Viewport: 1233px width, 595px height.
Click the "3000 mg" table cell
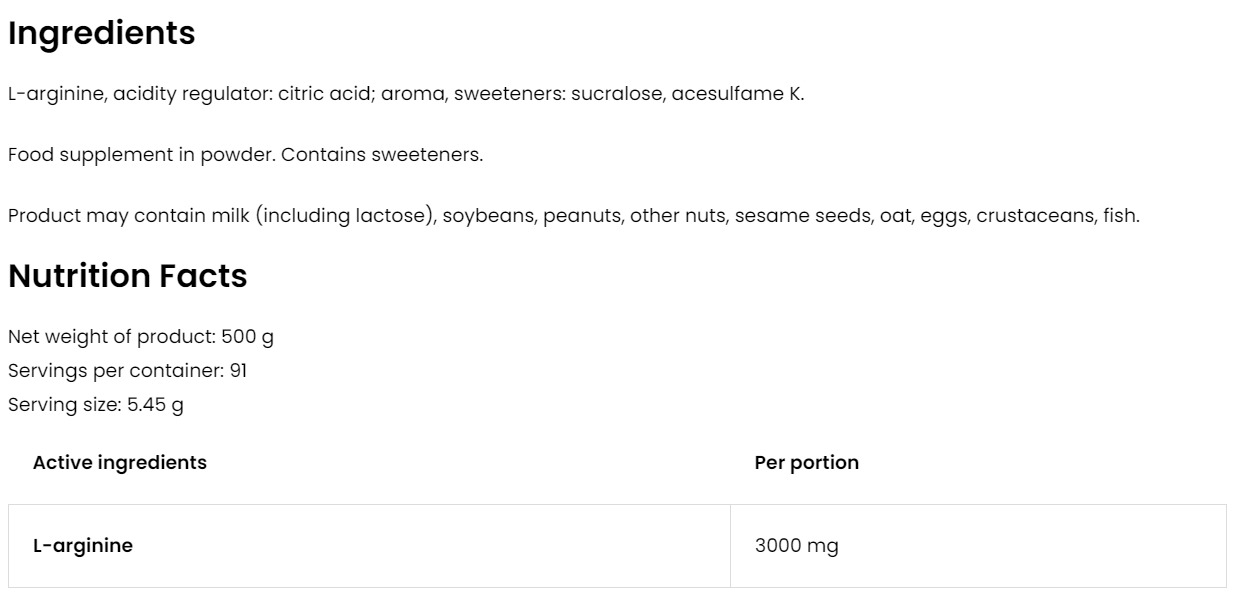pos(796,546)
